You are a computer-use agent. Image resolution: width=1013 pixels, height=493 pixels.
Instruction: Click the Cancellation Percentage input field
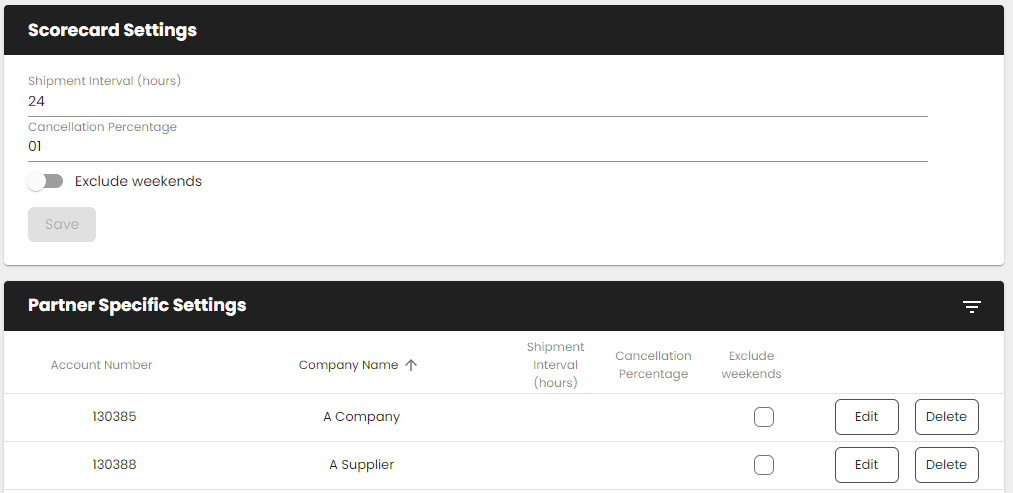(x=478, y=146)
